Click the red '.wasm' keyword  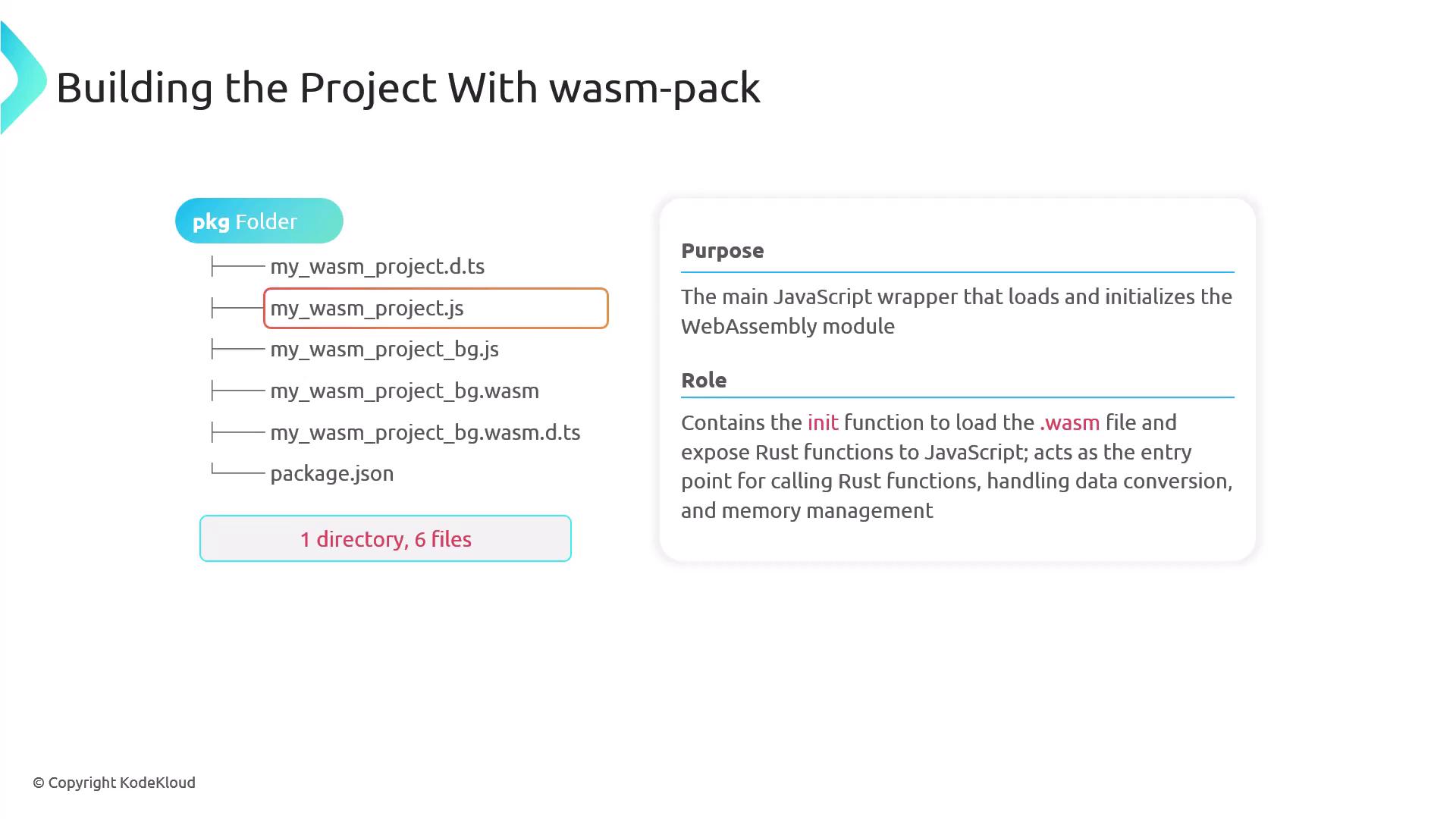point(1069,422)
